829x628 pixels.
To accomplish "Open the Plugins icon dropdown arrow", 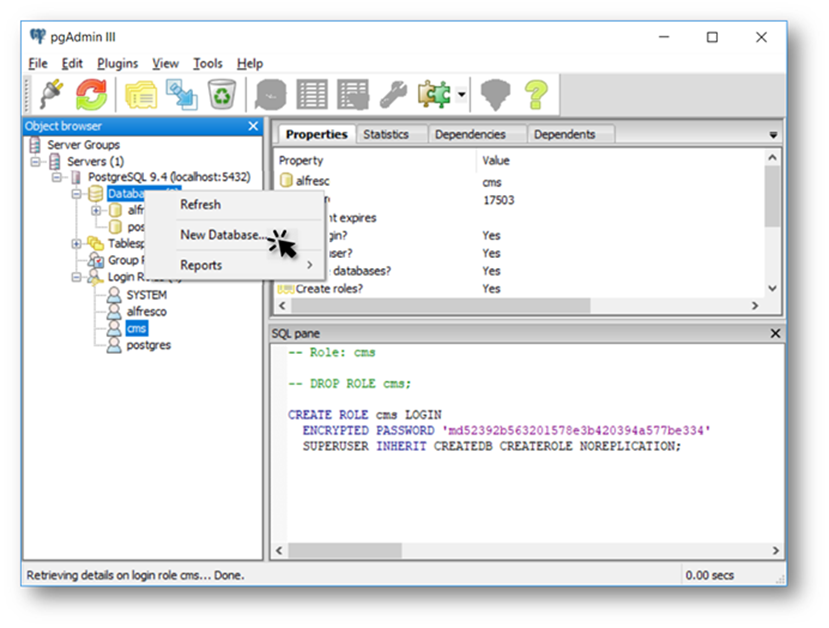I will [x=461, y=95].
